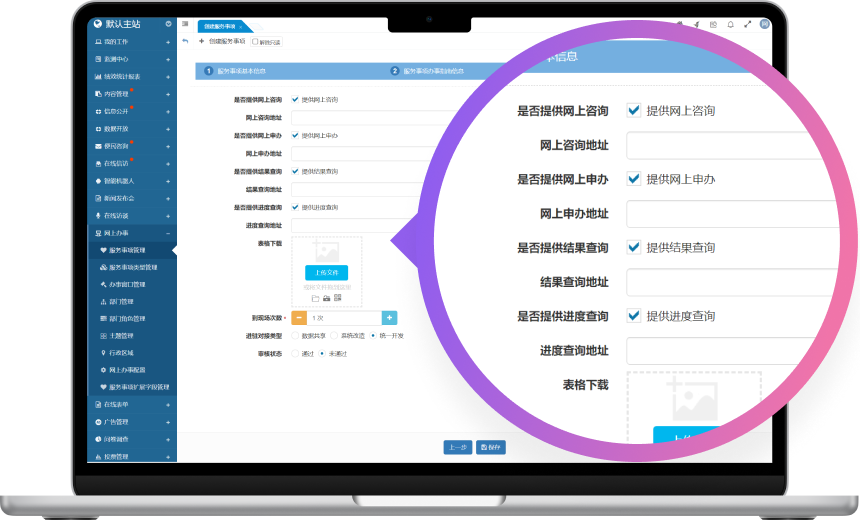
Task: Open the user avatar in top bar
Action: 764,23
